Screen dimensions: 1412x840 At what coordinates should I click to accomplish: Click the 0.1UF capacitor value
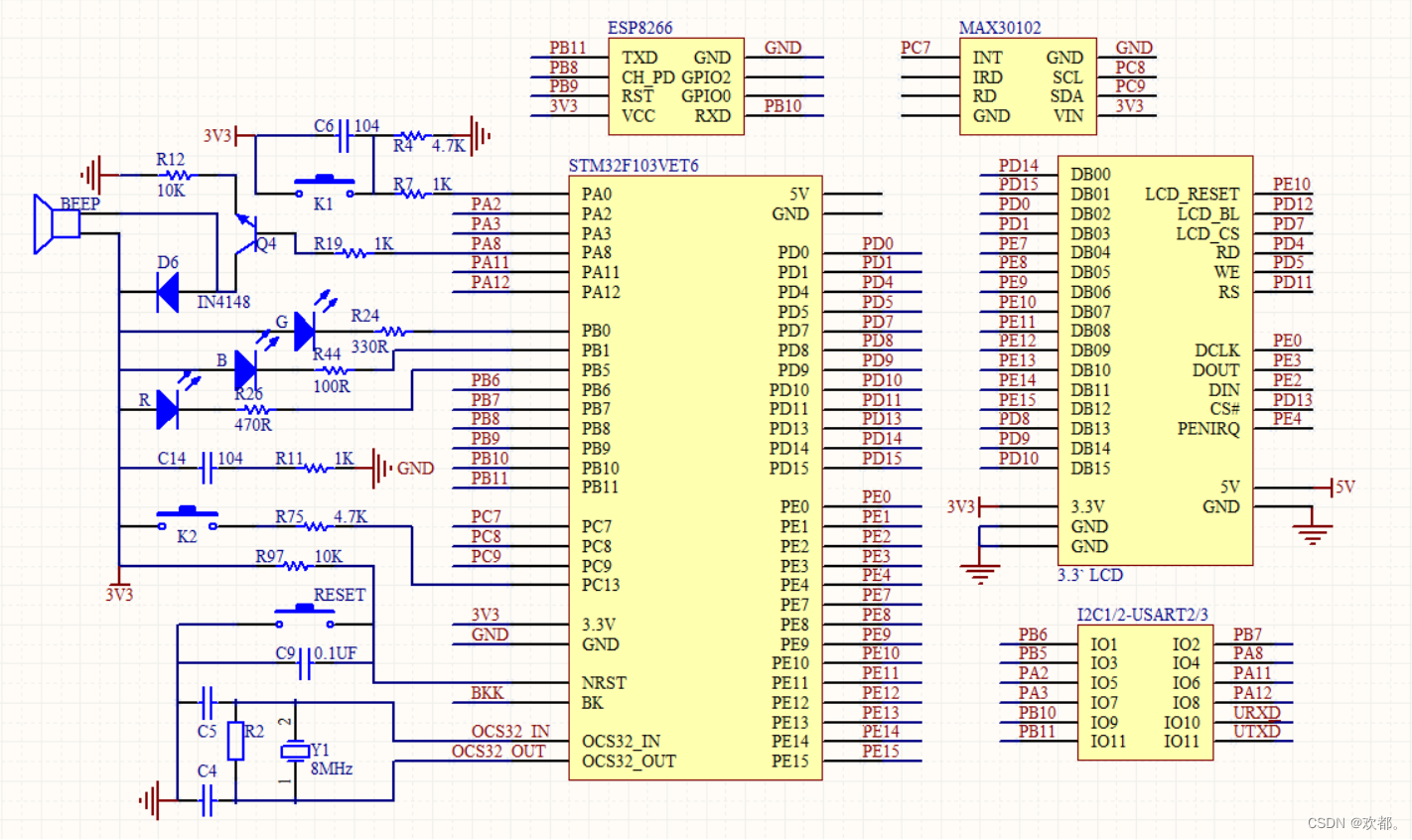tap(336, 653)
